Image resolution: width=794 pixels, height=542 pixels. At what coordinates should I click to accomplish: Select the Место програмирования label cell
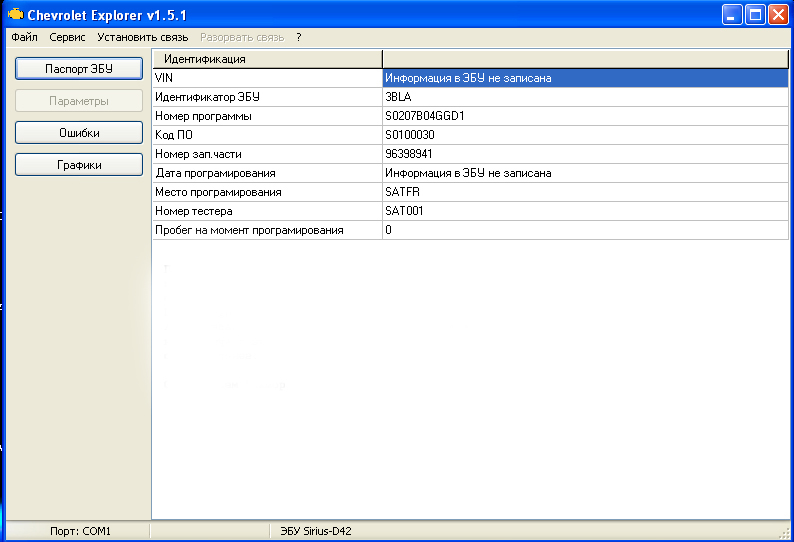[x=267, y=192]
